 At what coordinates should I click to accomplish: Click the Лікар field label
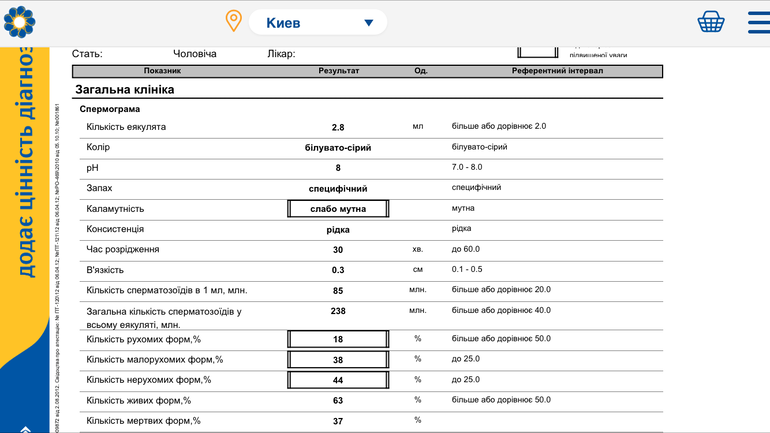pyautogui.click(x=281, y=54)
